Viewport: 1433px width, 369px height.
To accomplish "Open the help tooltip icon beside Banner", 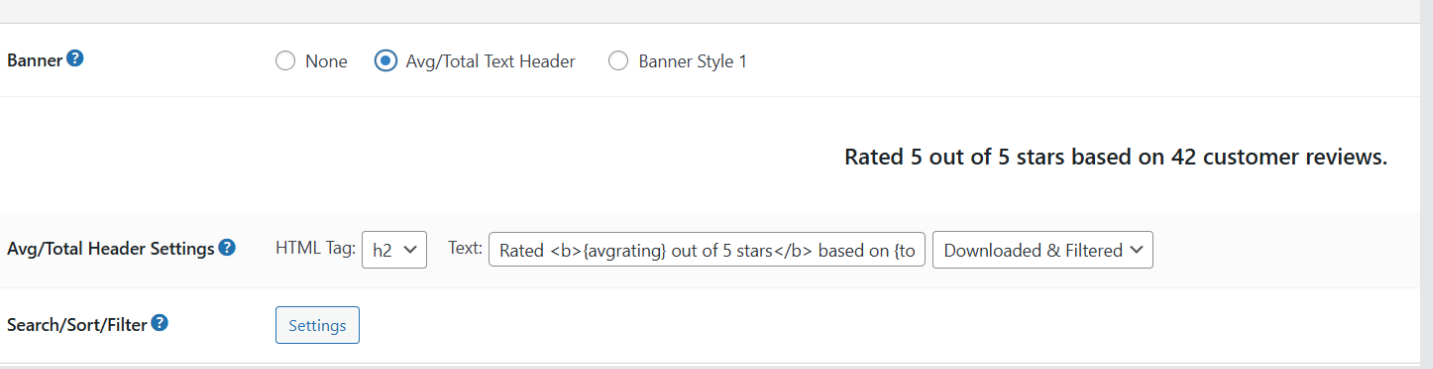I will (75, 59).
